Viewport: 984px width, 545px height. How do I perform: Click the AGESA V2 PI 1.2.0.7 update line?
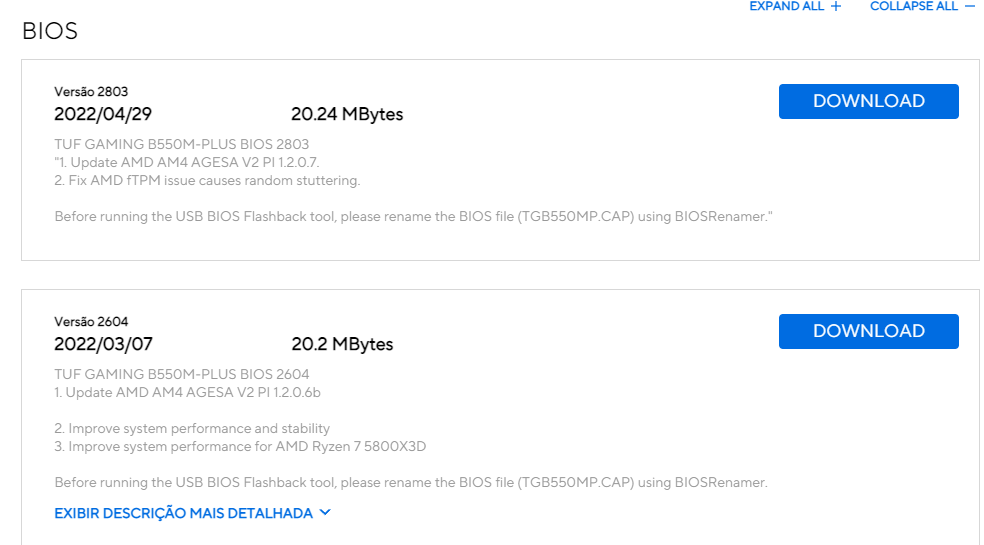(x=186, y=163)
